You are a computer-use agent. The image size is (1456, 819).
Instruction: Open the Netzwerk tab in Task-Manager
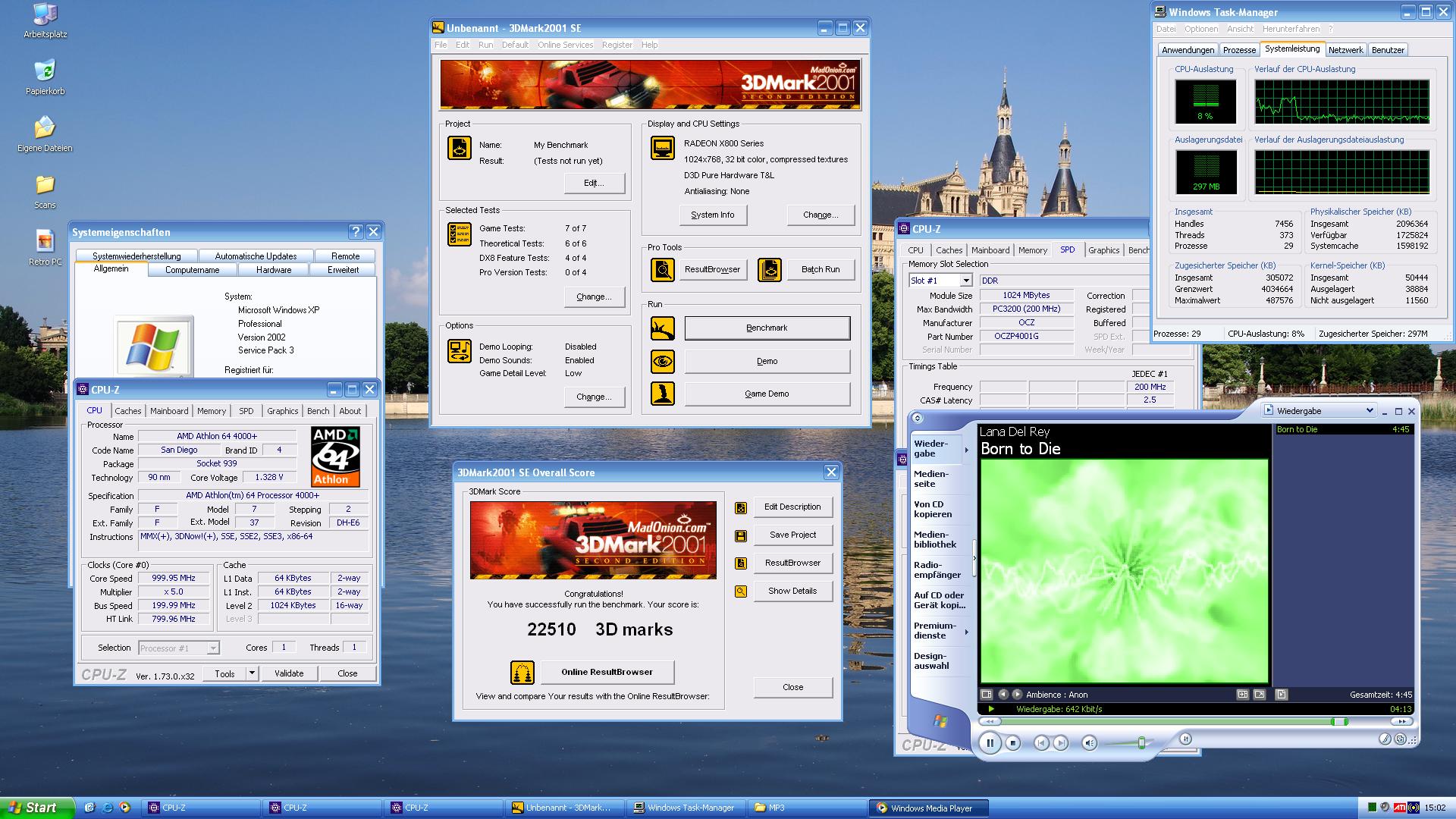tap(1345, 50)
